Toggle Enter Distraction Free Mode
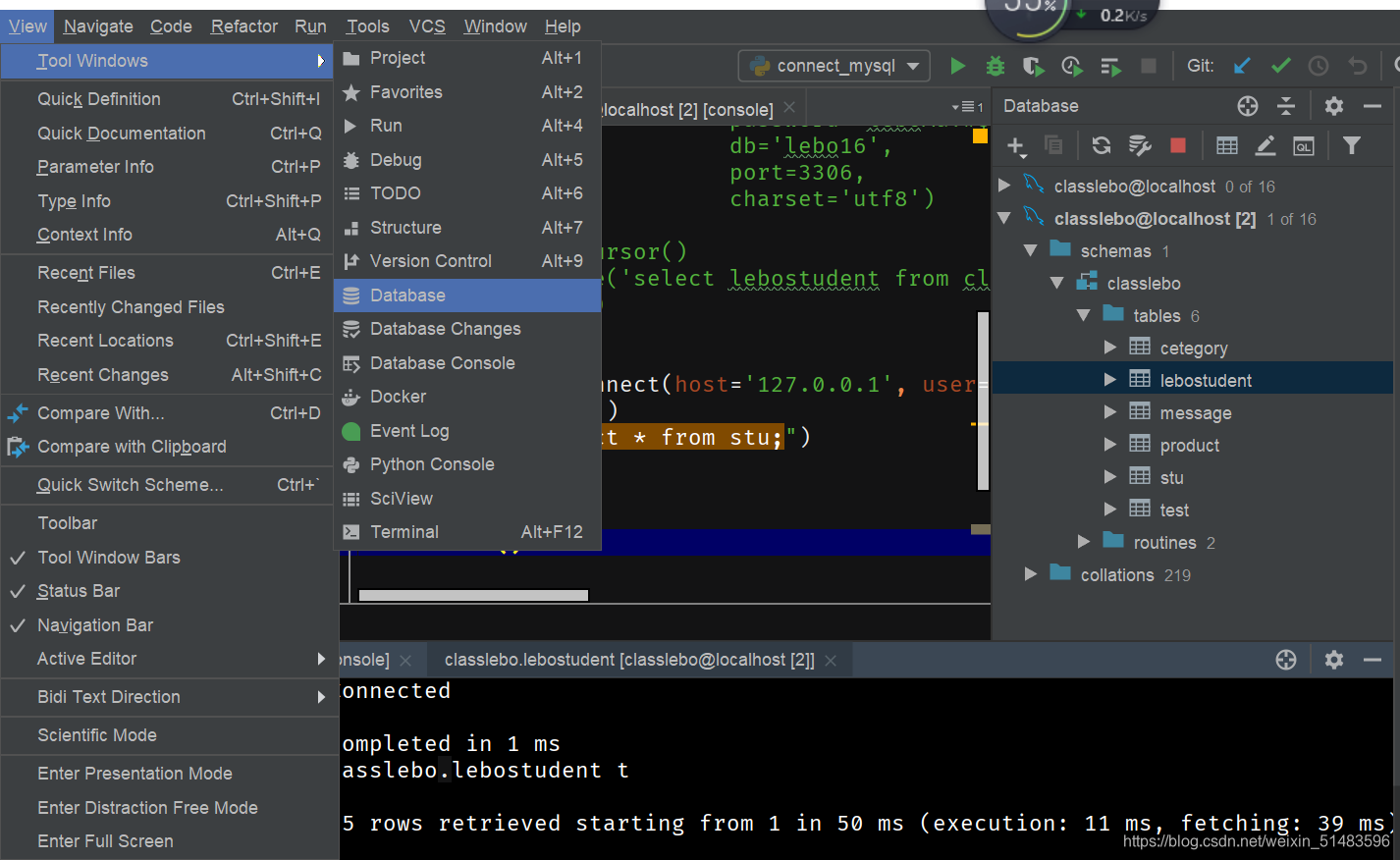 169,808
